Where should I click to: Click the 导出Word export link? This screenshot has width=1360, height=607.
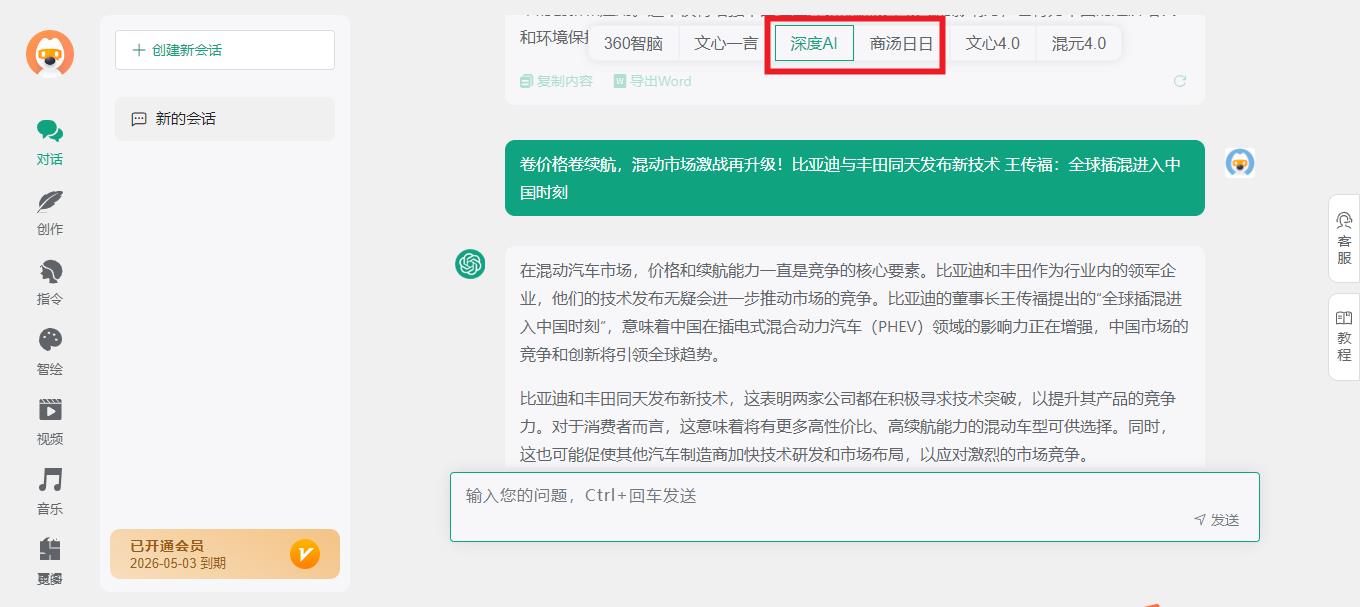pyautogui.click(x=652, y=81)
